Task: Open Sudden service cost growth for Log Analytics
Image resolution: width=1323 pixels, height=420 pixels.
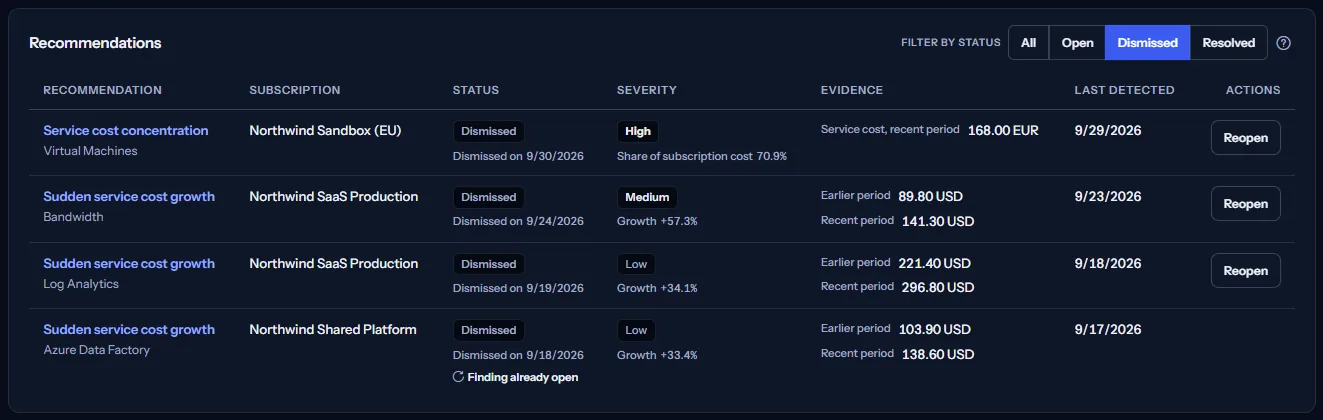Action: pyautogui.click(x=129, y=264)
